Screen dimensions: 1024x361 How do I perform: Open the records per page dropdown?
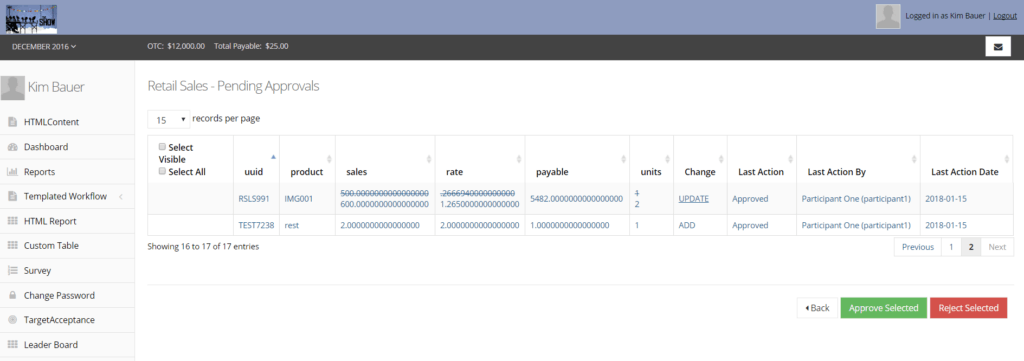(x=168, y=119)
